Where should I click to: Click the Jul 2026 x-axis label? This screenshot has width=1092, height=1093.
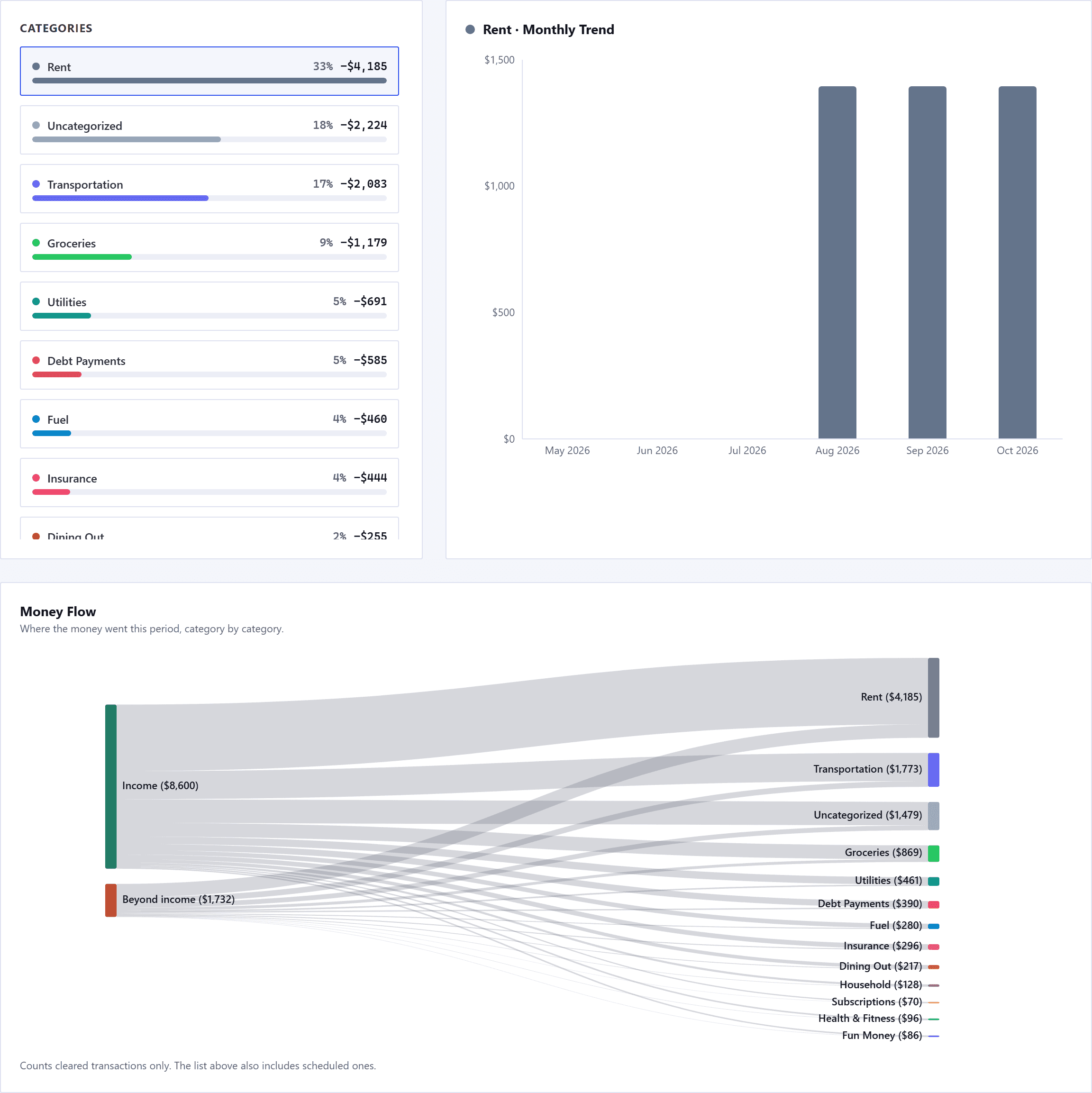coord(747,451)
